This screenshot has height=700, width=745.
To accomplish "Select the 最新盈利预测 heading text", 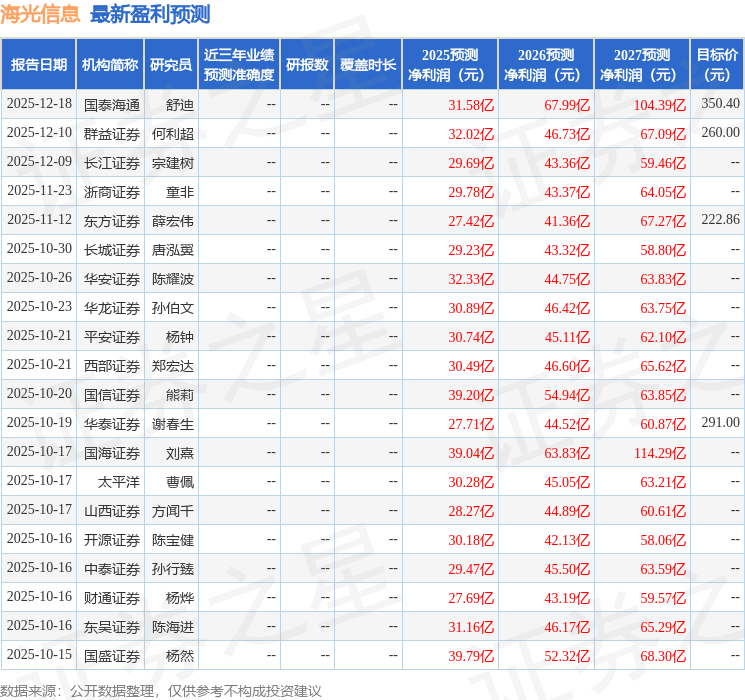I will click(x=150, y=14).
